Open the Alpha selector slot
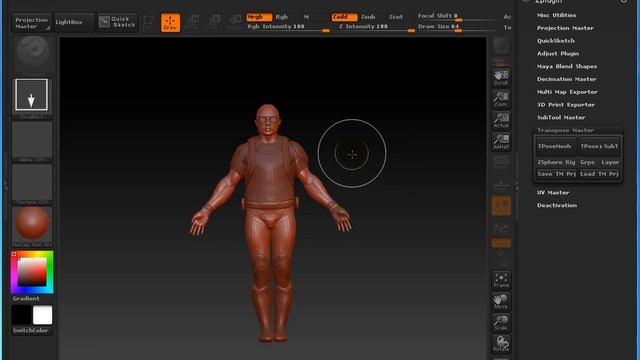This screenshot has height=360, width=640. [32, 141]
